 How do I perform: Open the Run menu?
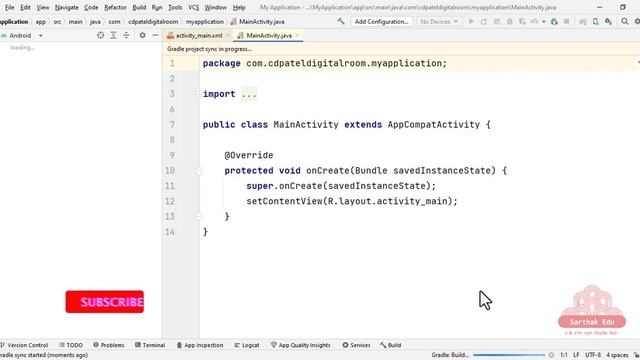pyautogui.click(x=157, y=7)
